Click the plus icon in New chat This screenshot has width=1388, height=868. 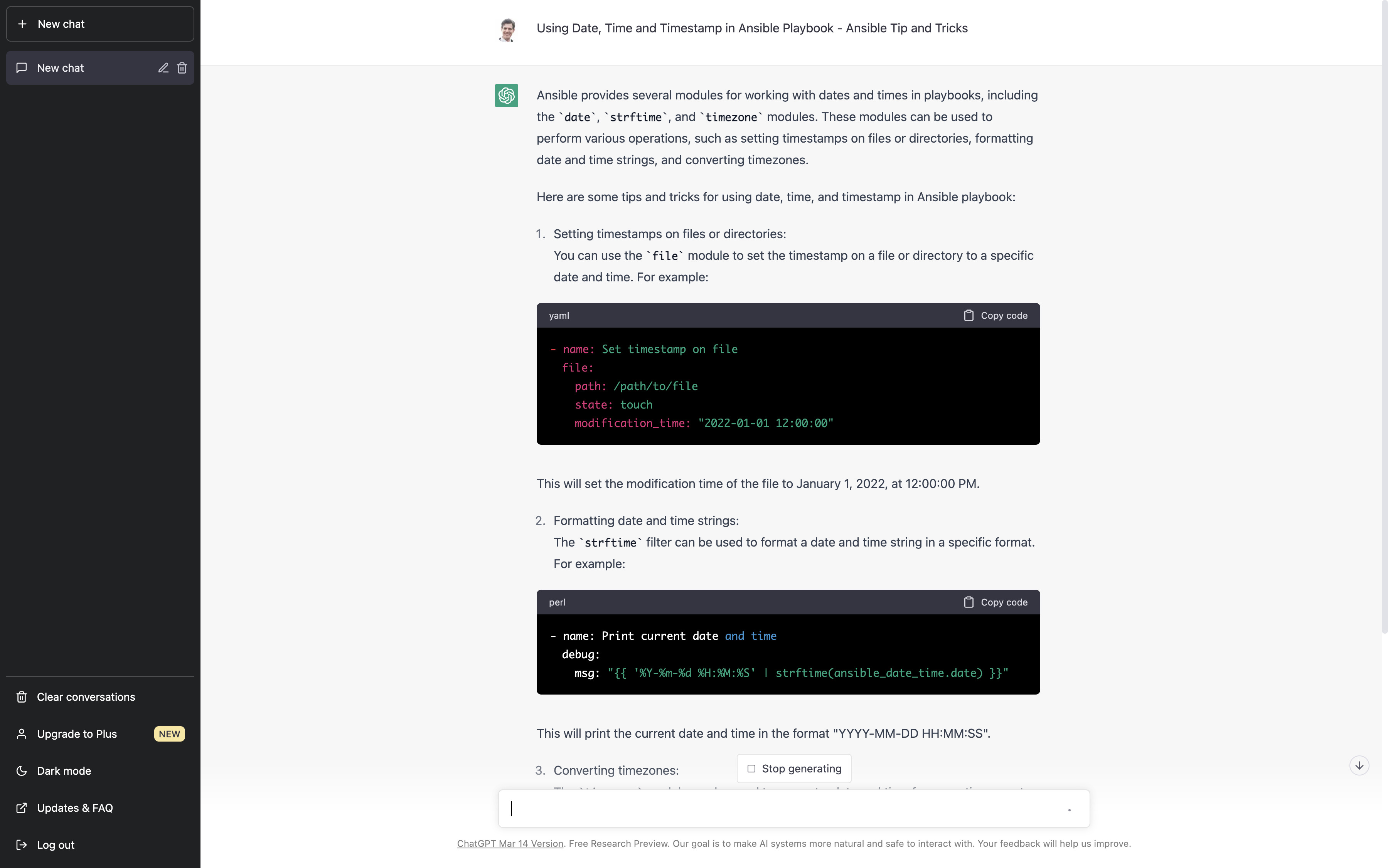tap(22, 24)
